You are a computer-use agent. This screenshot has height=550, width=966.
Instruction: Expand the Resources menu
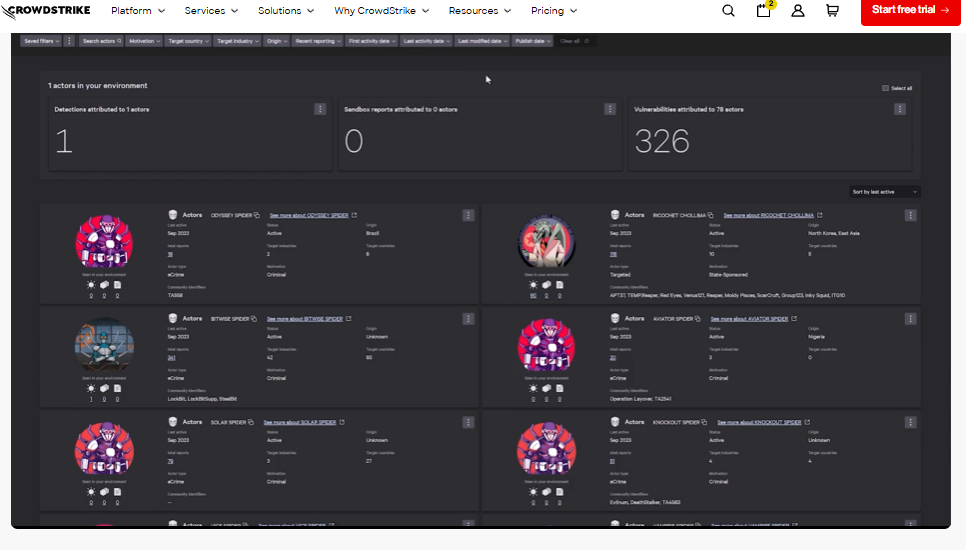pyautogui.click(x=480, y=10)
